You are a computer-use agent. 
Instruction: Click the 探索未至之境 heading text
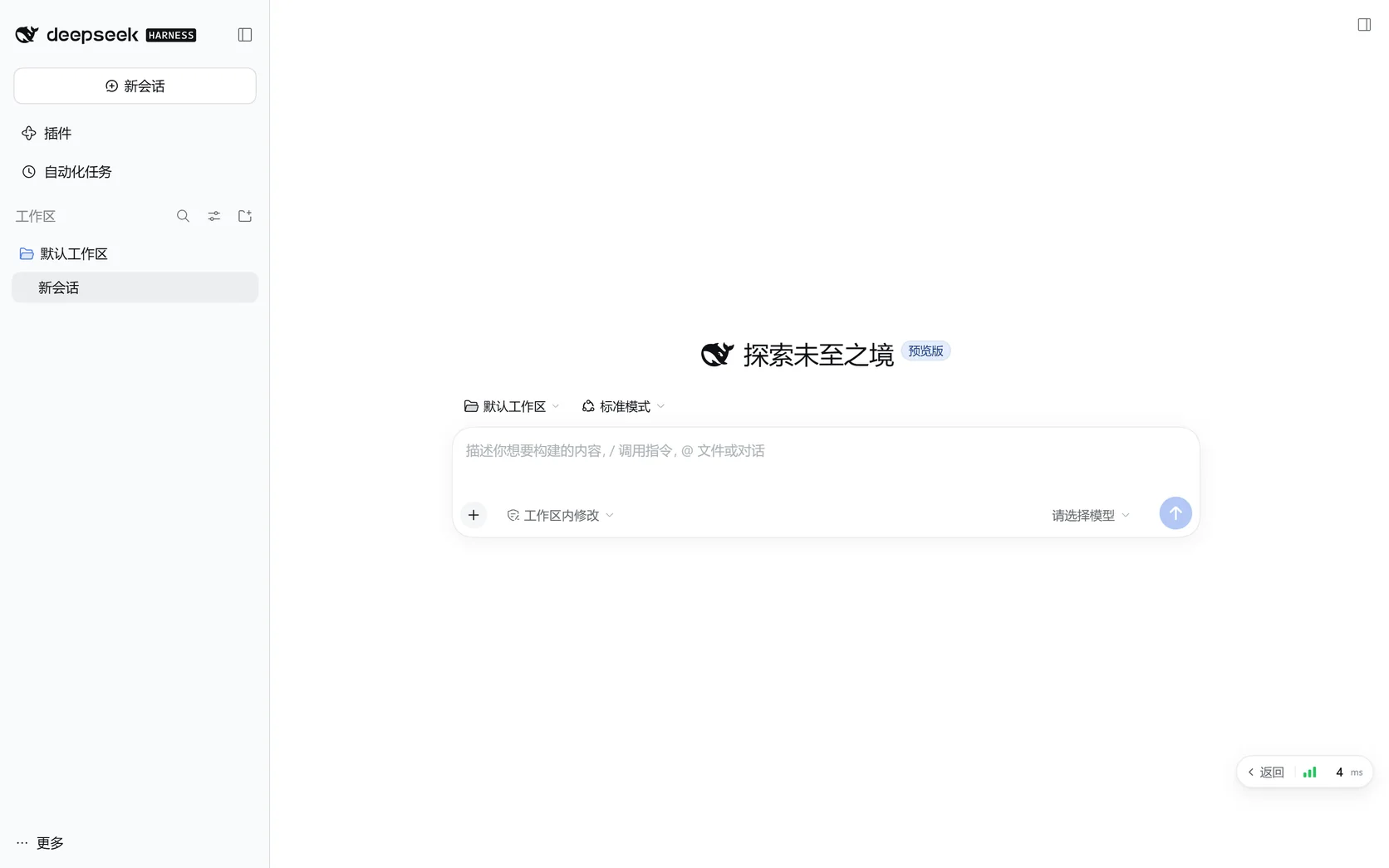pos(818,356)
